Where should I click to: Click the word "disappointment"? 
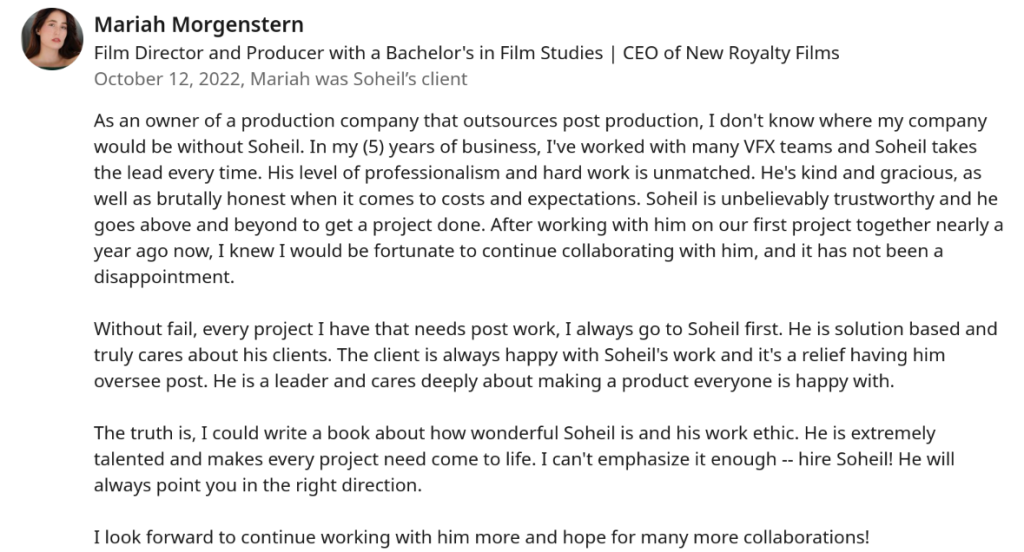coord(163,277)
